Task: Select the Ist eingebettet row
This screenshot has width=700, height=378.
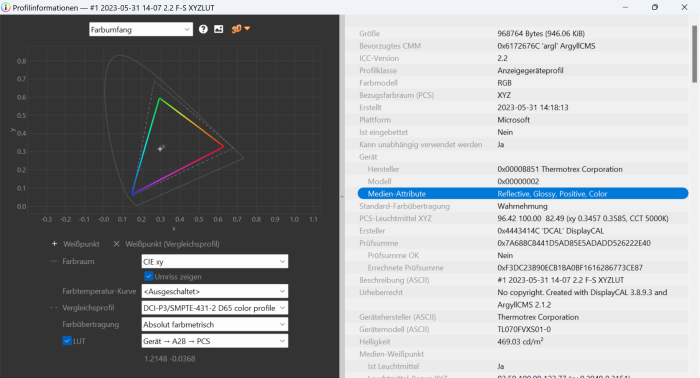Action: coord(523,132)
